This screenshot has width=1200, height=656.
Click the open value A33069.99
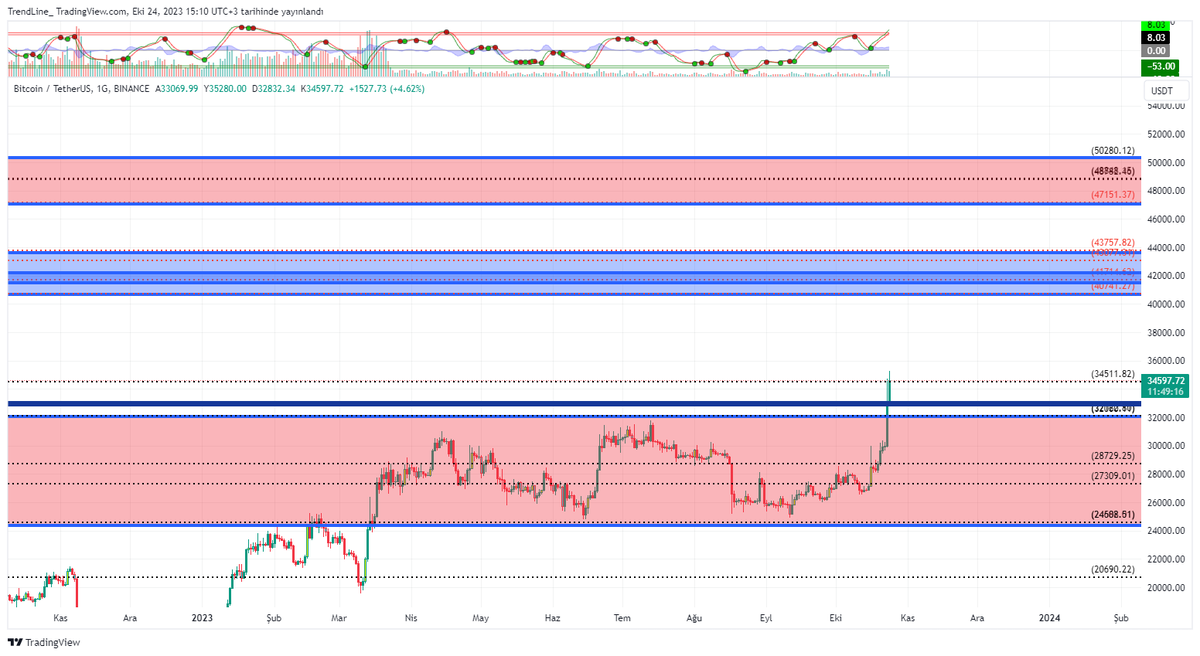177,89
